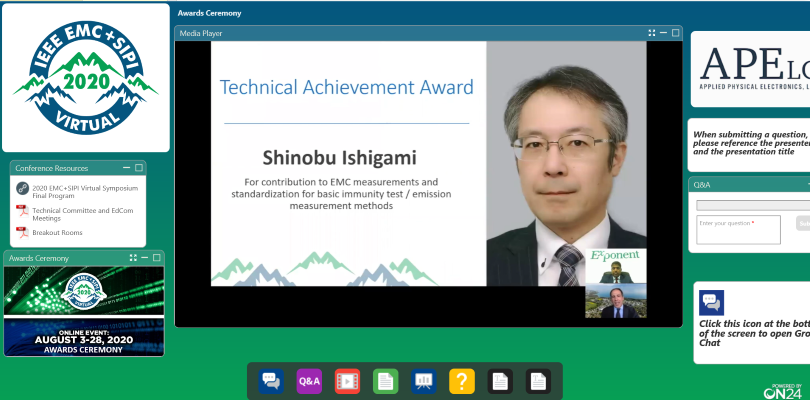The image size is (810, 400).
Task: Open the blue slides presentation dock icon
Action: coord(424,381)
